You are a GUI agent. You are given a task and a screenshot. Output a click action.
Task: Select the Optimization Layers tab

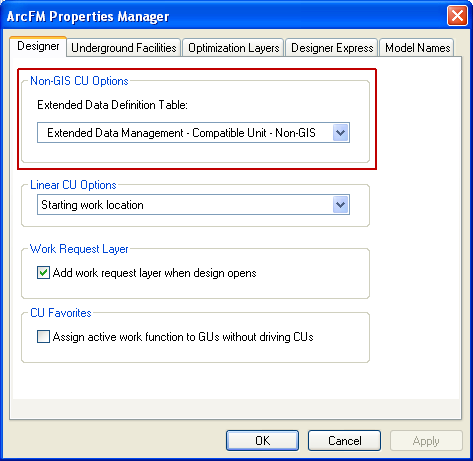pos(233,48)
